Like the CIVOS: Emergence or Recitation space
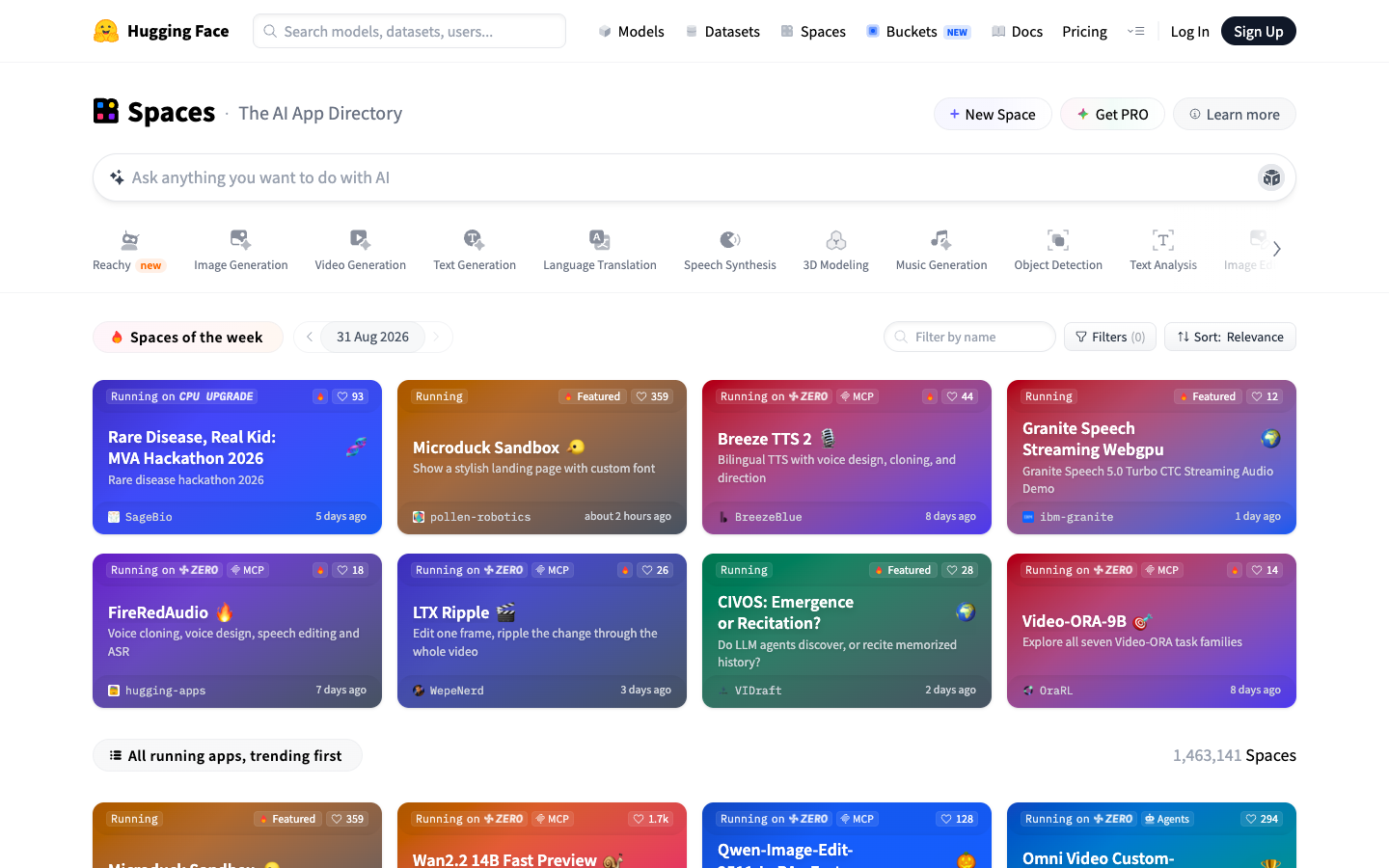 click(960, 570)
